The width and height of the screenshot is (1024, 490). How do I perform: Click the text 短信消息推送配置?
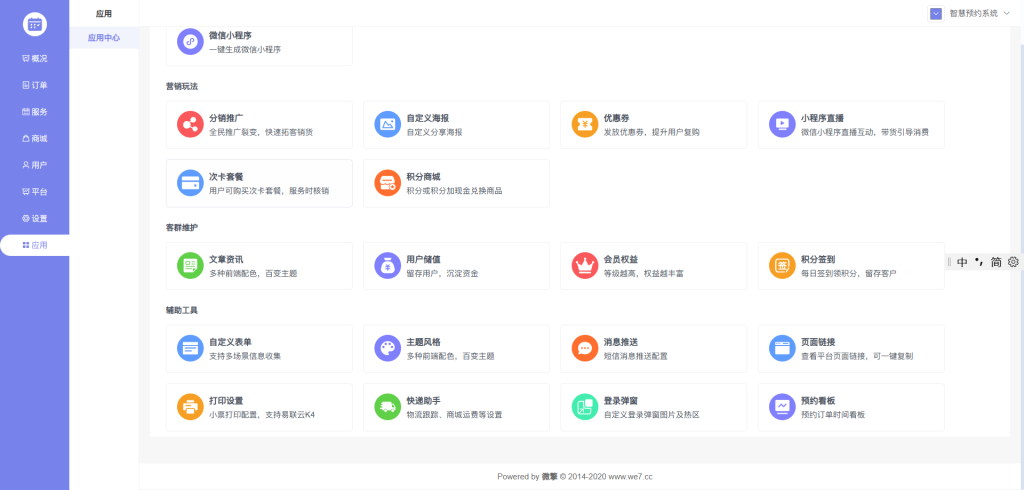pos(636,356)
